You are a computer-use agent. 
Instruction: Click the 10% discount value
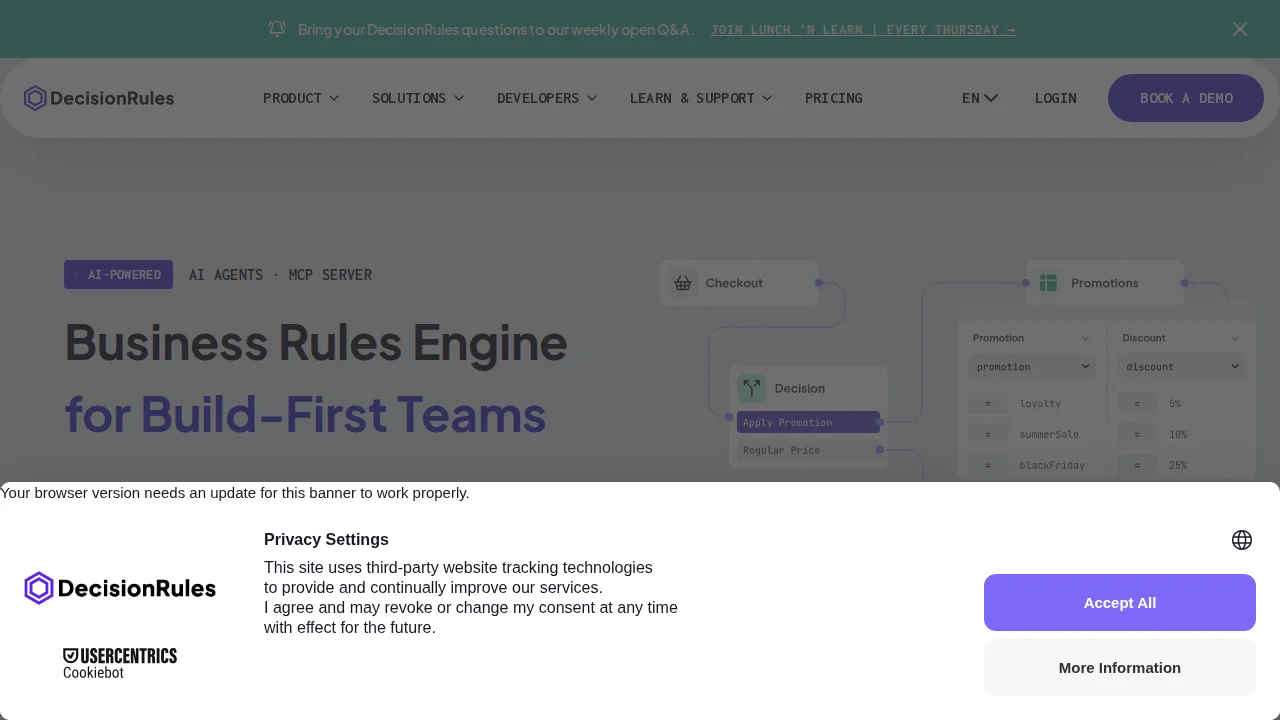pyautogui.click(x=1178, y=435)
